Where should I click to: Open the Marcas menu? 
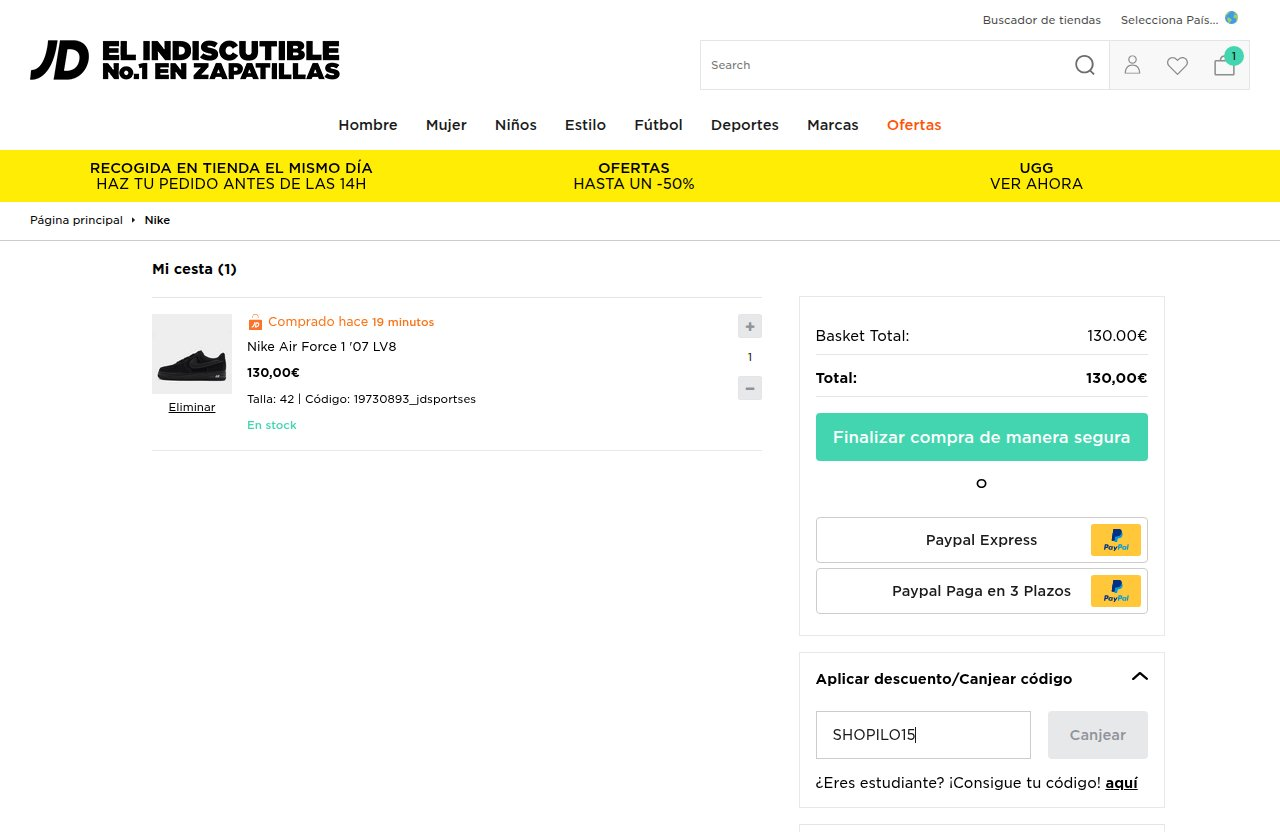click(x=833, y=125)
